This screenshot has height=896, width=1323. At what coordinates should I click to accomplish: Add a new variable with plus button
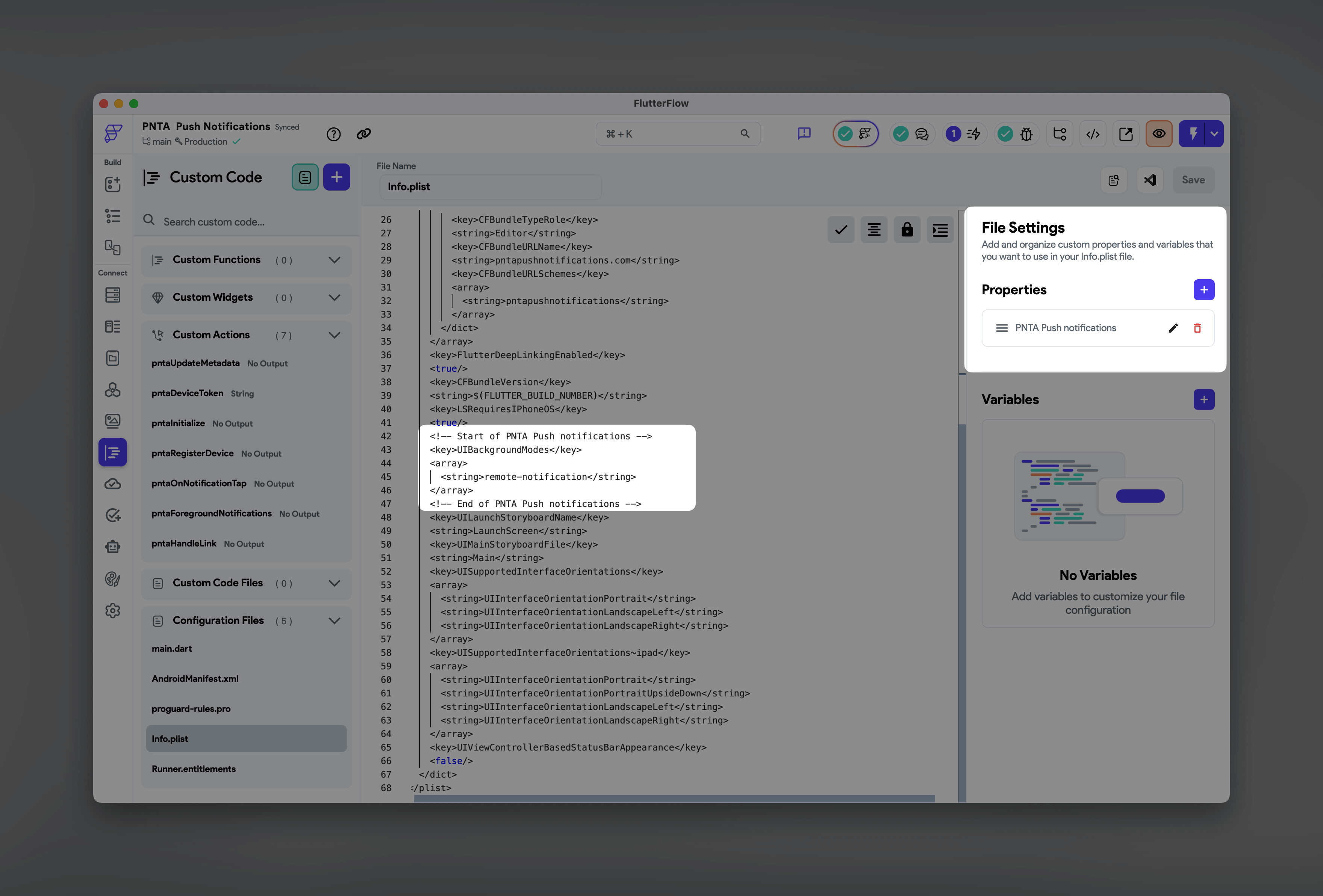pos(1203,400)
